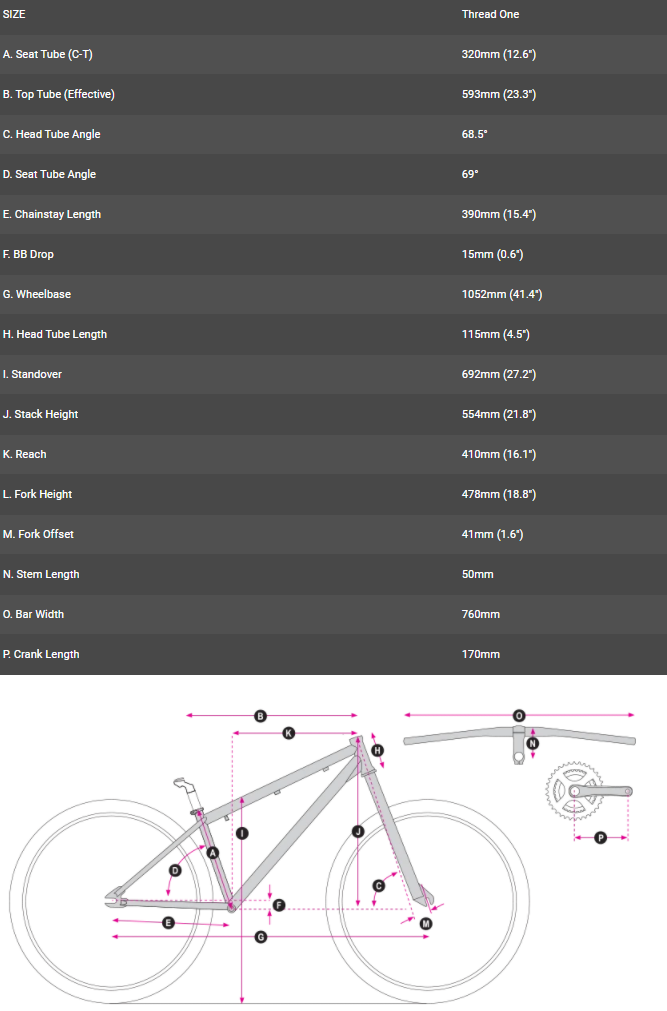
Task: Select the 'G. Wheelbase' row label
Action: (37, 294)
